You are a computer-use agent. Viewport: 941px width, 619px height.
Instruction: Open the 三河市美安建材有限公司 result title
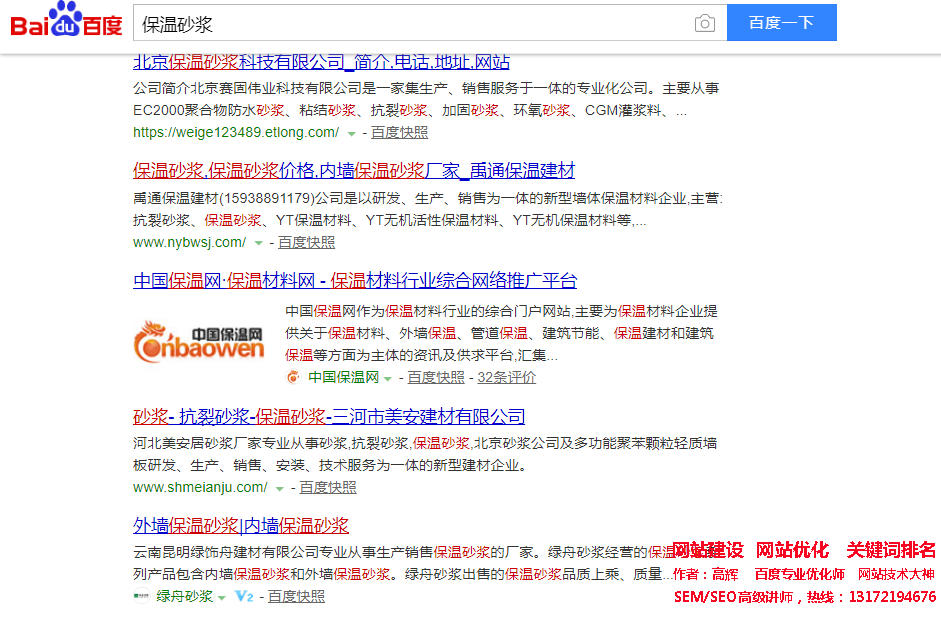[x=329, y=416]
